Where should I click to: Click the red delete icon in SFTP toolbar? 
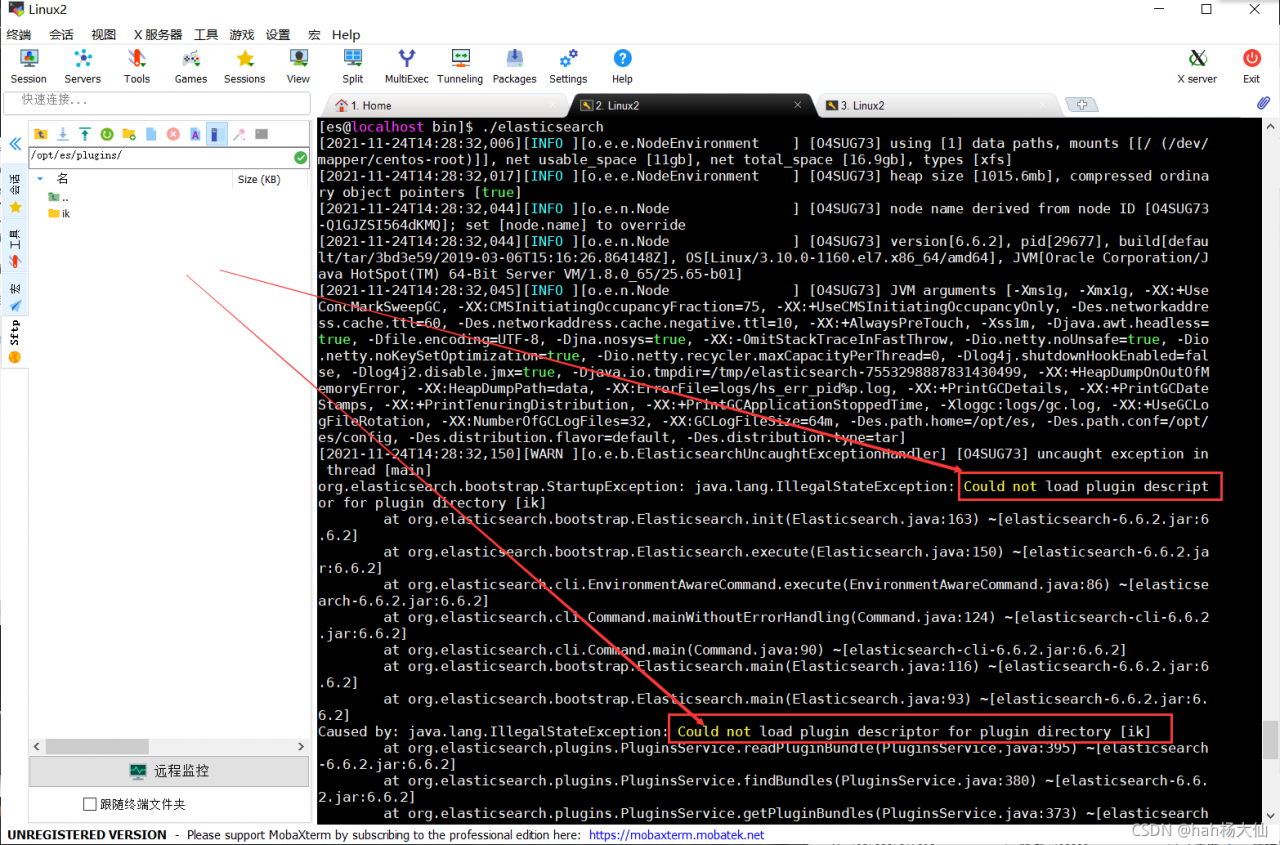coord(173,134)
